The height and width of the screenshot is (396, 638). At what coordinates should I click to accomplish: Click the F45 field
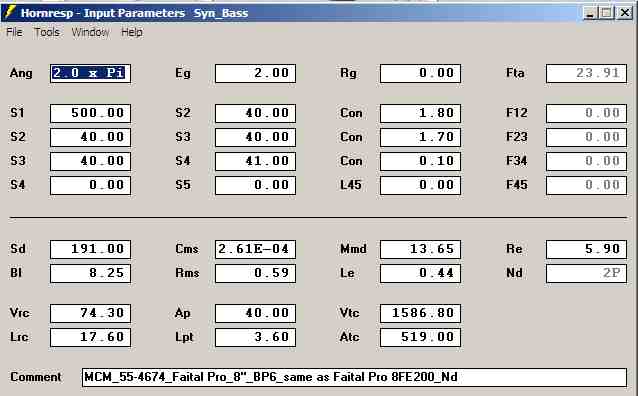click(x=586, y=185)
